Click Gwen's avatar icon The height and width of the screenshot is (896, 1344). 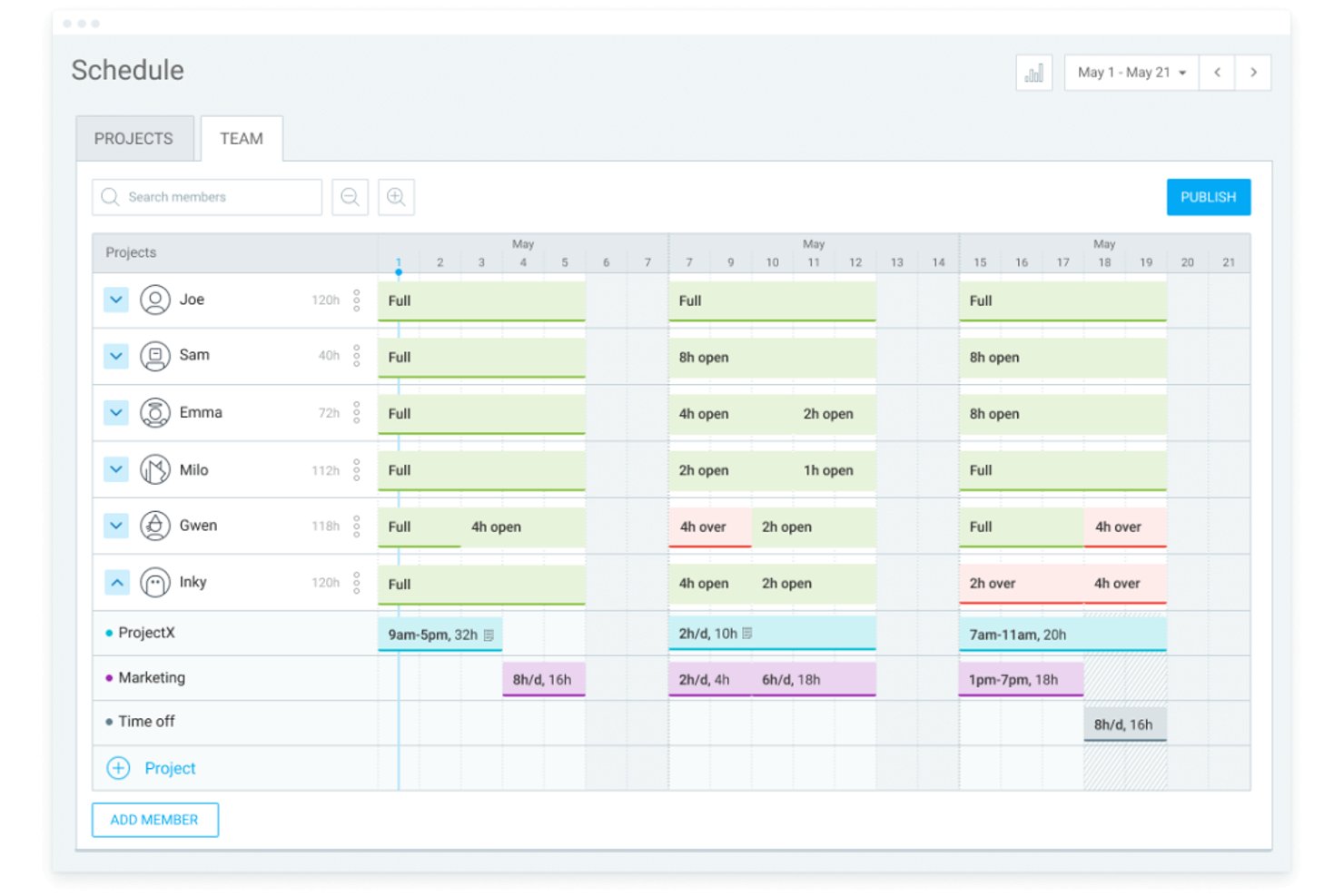click(x=155, y=527)
